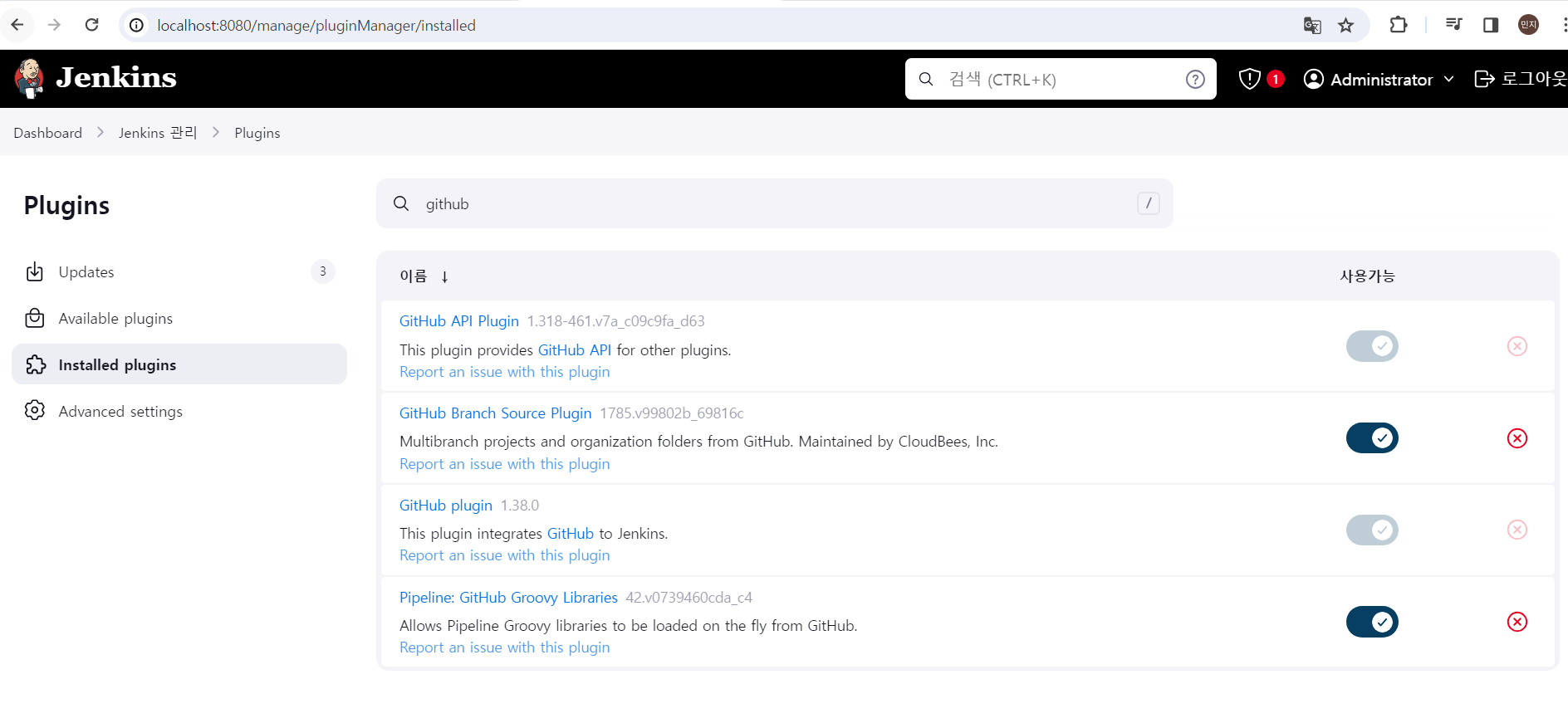1568x728 pixels.
Task: Click browser back arrow
Action: click(x=17, y=25)
